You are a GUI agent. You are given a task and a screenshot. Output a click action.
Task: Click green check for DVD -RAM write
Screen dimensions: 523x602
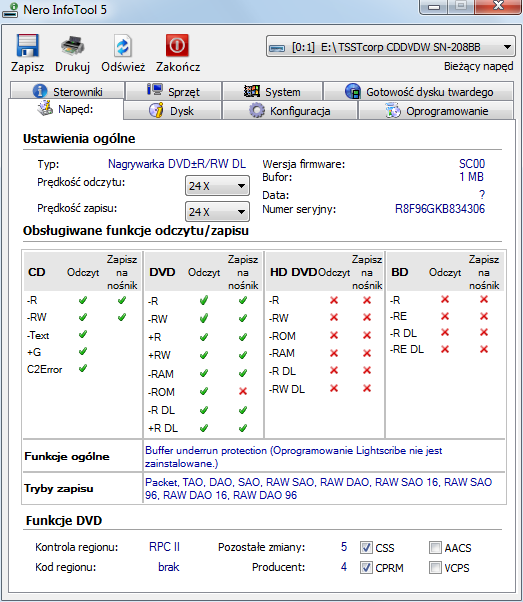[243, 373]
